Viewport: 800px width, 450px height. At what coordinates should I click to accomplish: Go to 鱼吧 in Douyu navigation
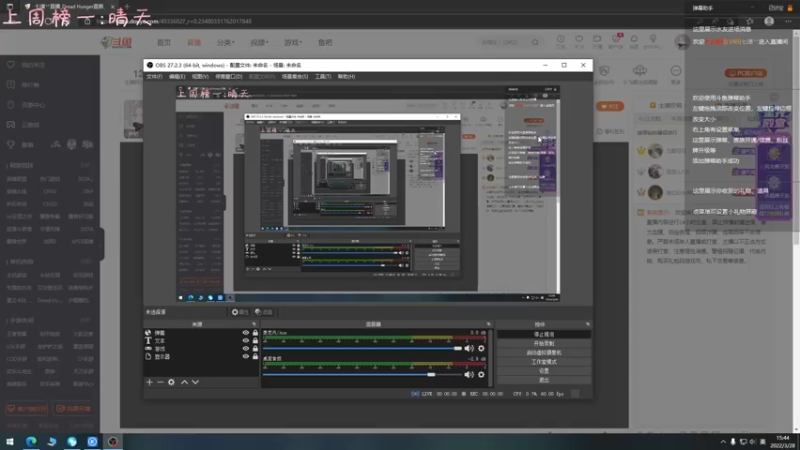coord(325,42)
